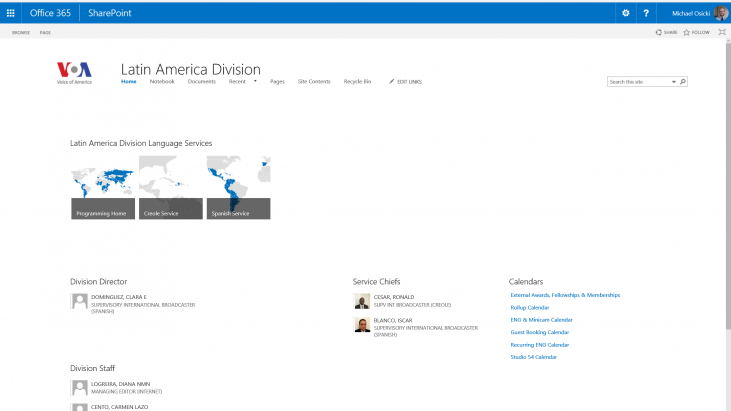This screenshot has height=411, width=731.
Task: Click the Edit Links pencil icon
Action: pyautogui.click(x=392, y=82)
